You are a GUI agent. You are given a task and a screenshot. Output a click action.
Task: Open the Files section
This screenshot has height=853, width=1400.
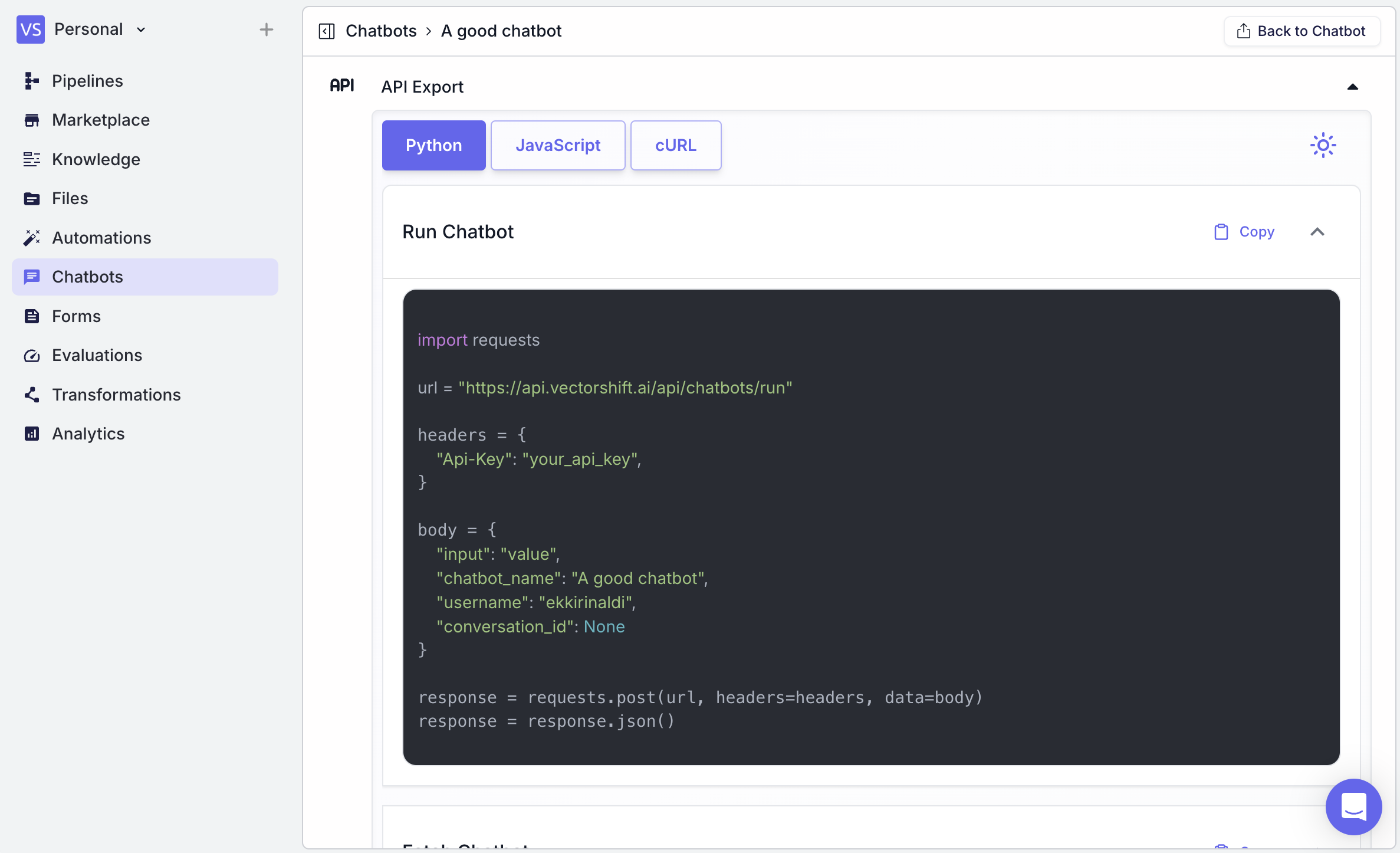[70, 198]
